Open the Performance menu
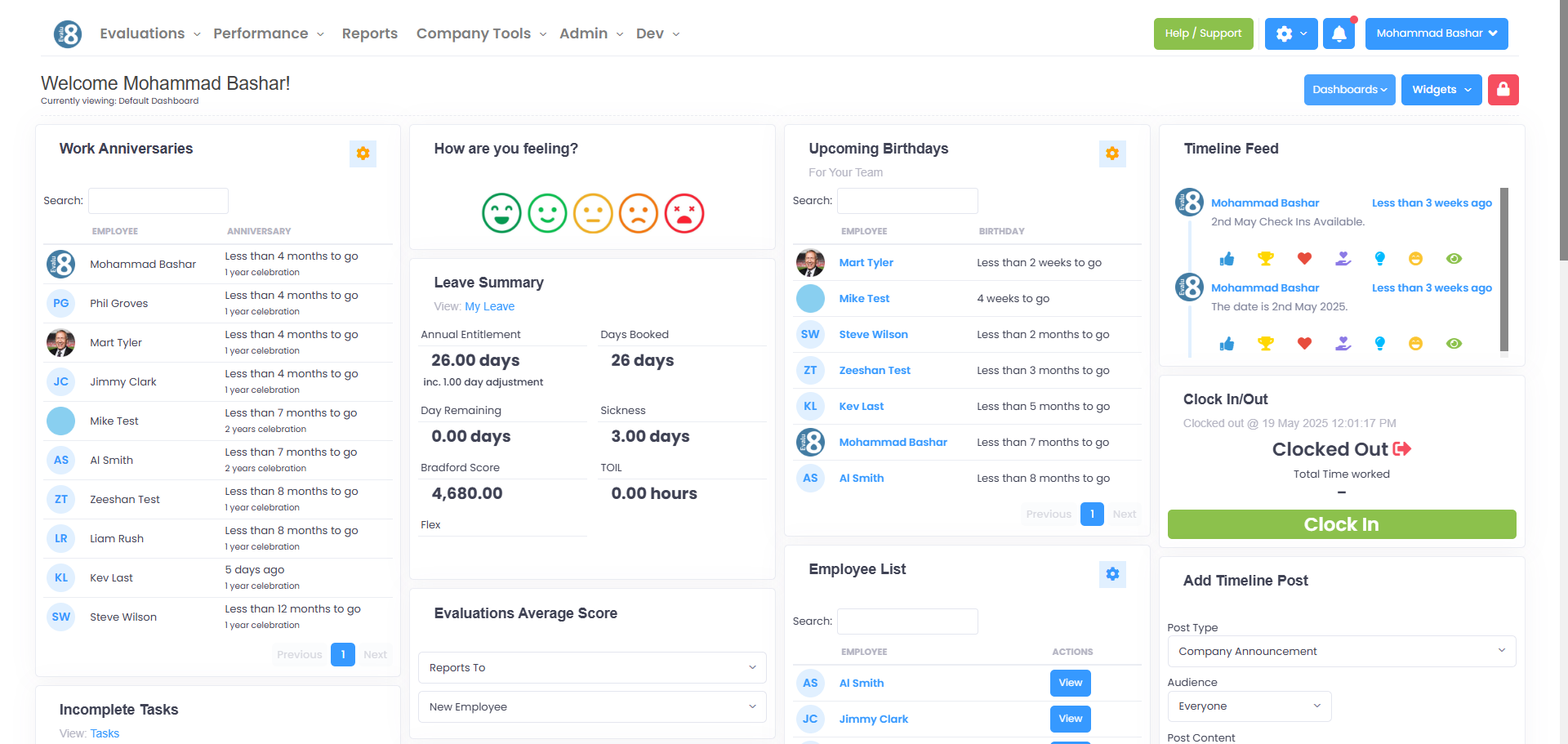Image resolution: width=1568 pixels, height=744 pixels. tap(269, 33)
